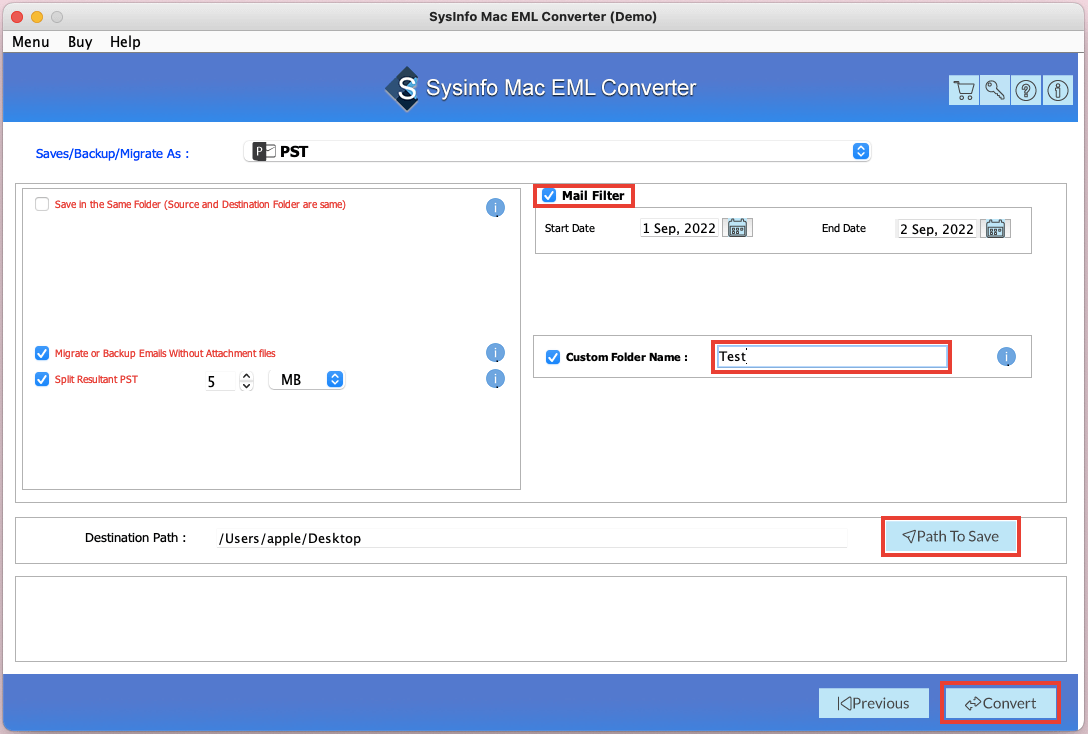Open the Saves/Backup/Migrate As PST dropdown
Viewport: 1088px width, 734px height.
[x=557, y=151]
